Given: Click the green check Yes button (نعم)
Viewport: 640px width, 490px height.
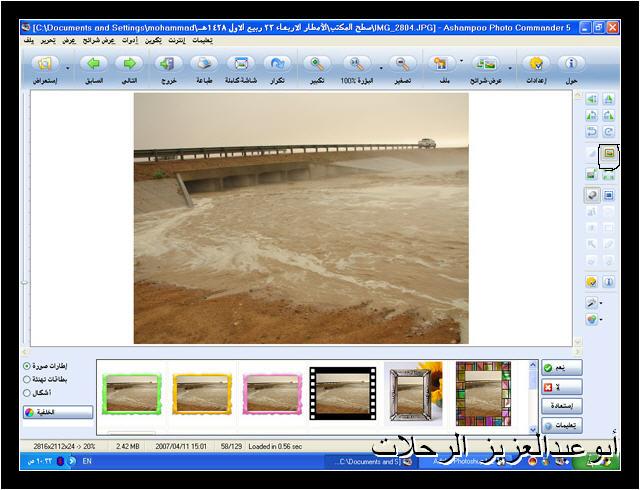Looking at the screenshot, I should coord(562,368).
